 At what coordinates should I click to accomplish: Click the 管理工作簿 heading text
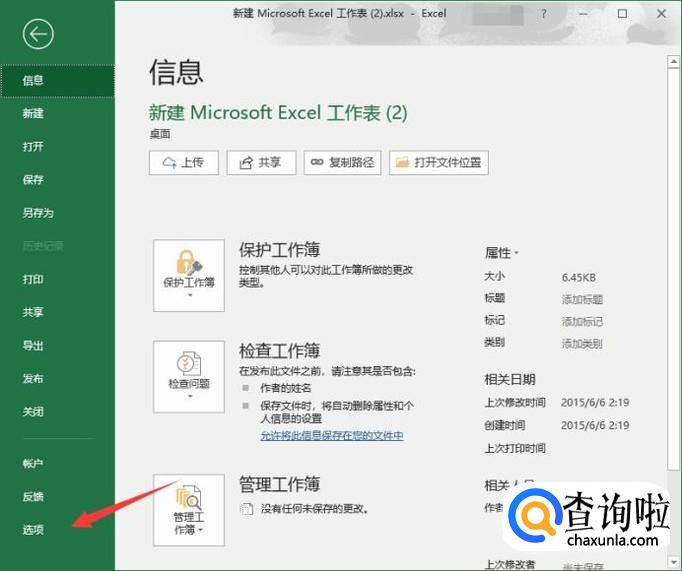click(279, 484)
